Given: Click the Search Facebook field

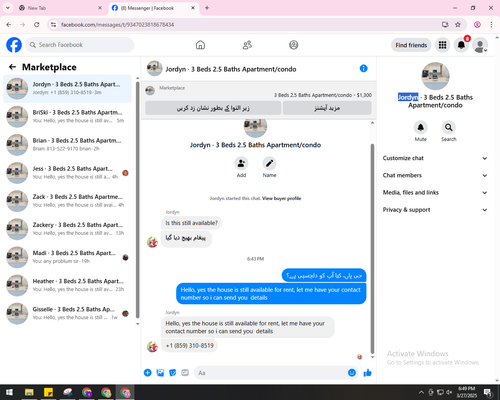Looking at the screenshot, I should click(80, 45).
